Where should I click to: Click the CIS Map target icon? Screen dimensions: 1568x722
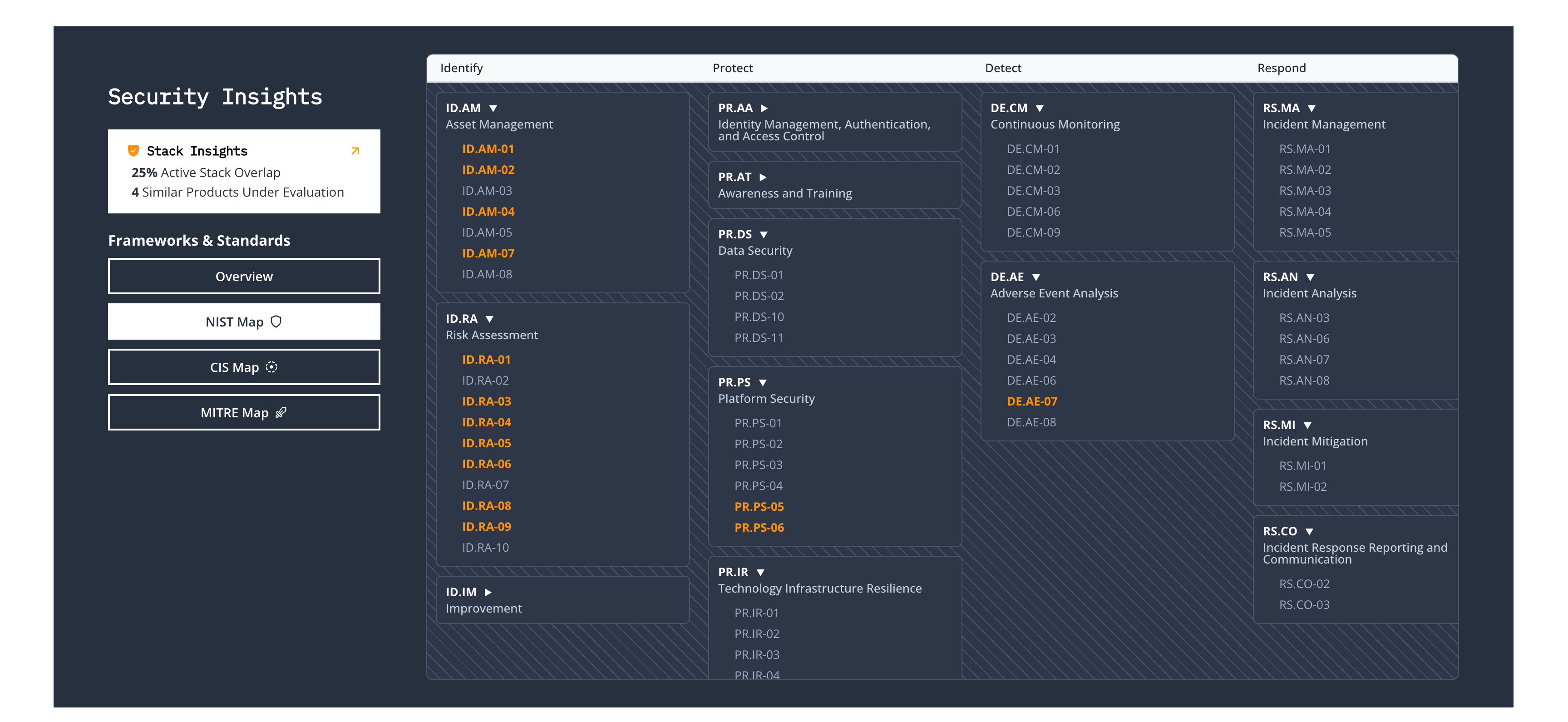(x=271, y=367)
